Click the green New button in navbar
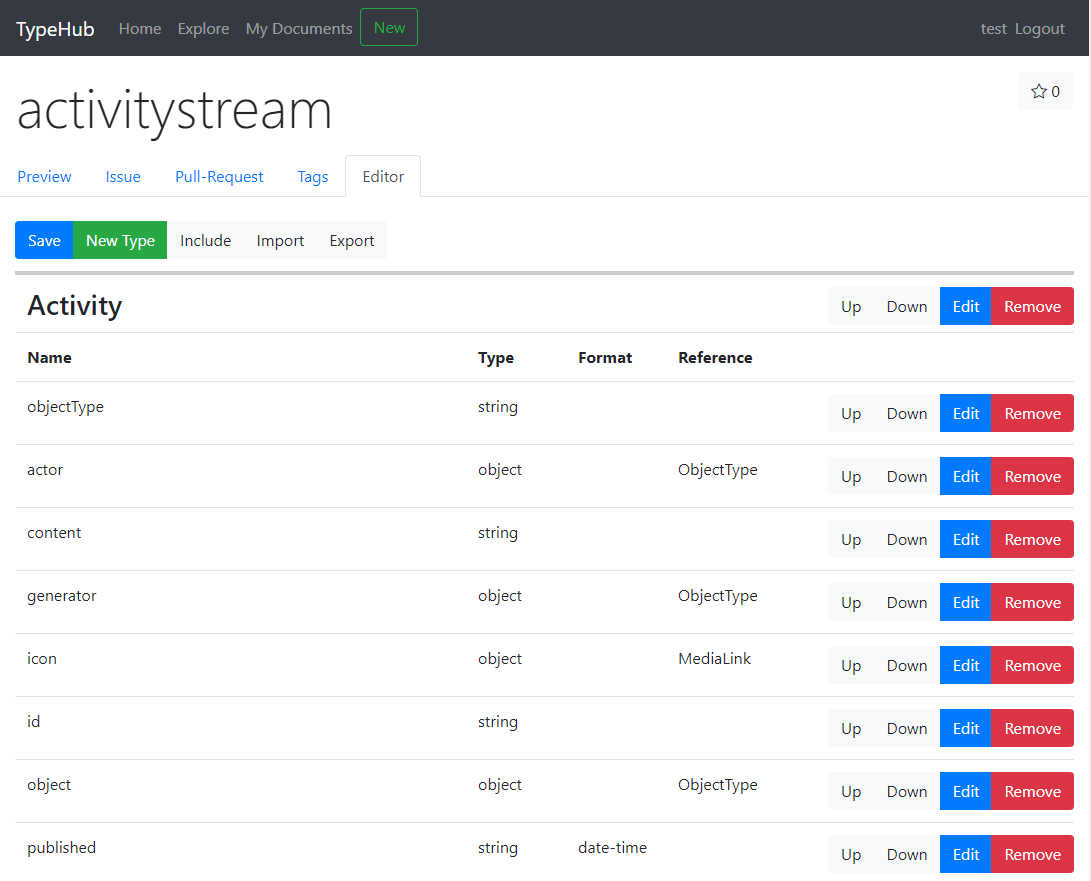This screenshot has width=1091, height=881. [x=389, y=27]
